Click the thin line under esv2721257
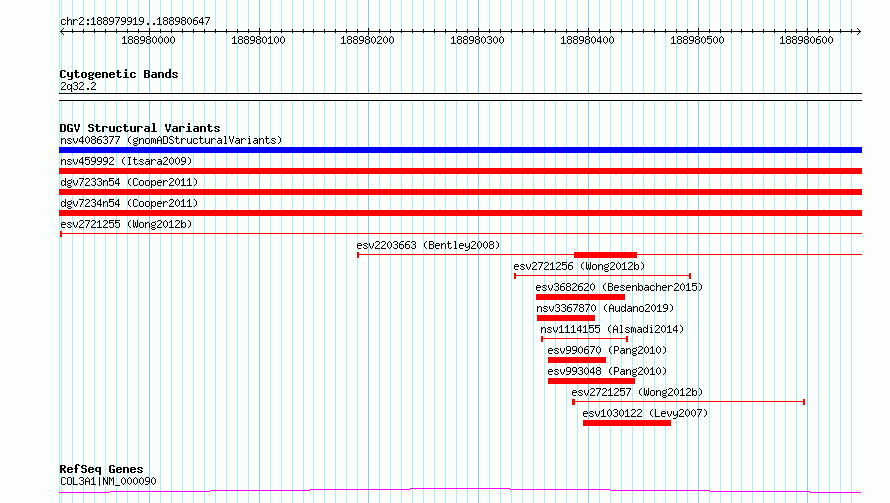Viewport: 890px width, 503px height. [689, 402]
